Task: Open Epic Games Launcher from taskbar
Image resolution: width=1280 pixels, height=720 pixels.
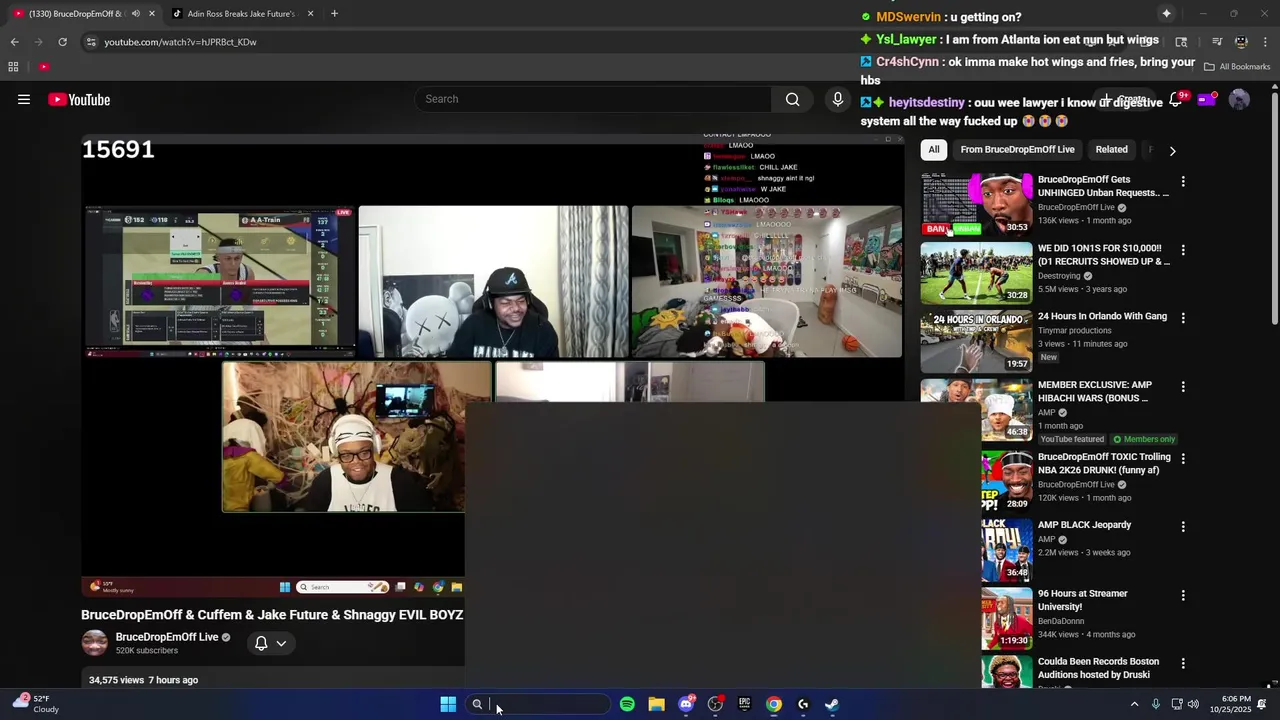Action: pos(744,704)
